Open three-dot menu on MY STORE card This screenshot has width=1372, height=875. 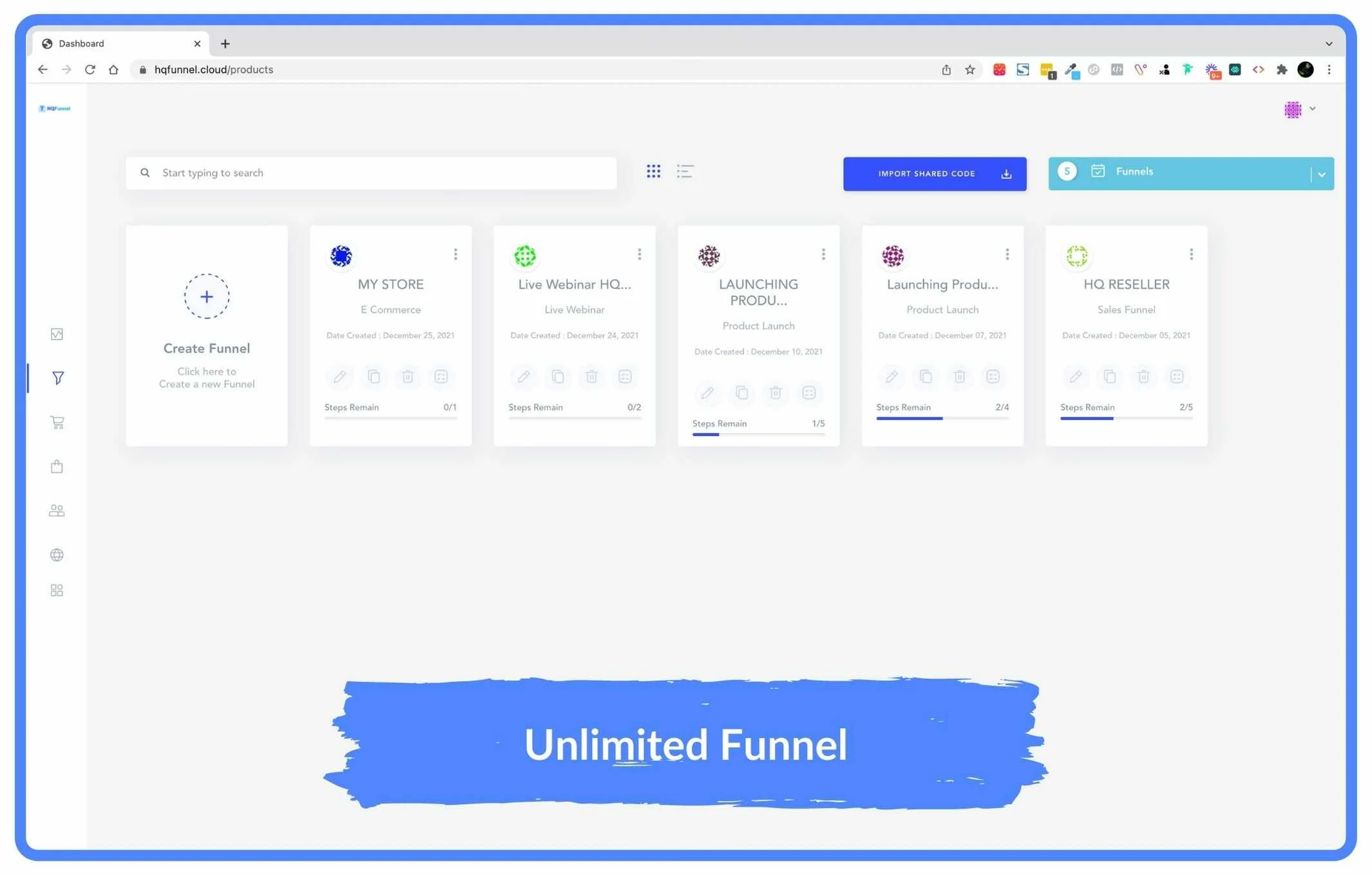click(x=455, y=254)
